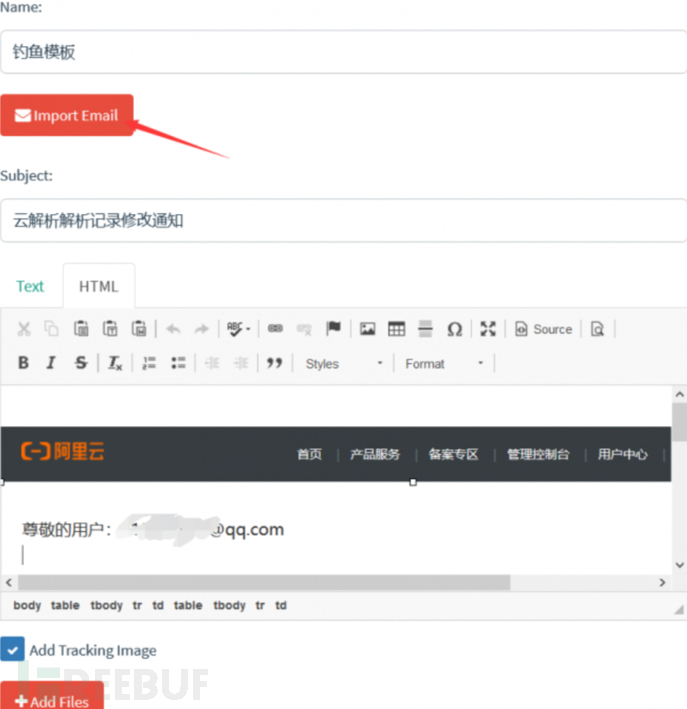The width and height of the screenshot is (687, 709).
Task: Click the Cut icon in editor toolbar
Action: pos(24,329)
